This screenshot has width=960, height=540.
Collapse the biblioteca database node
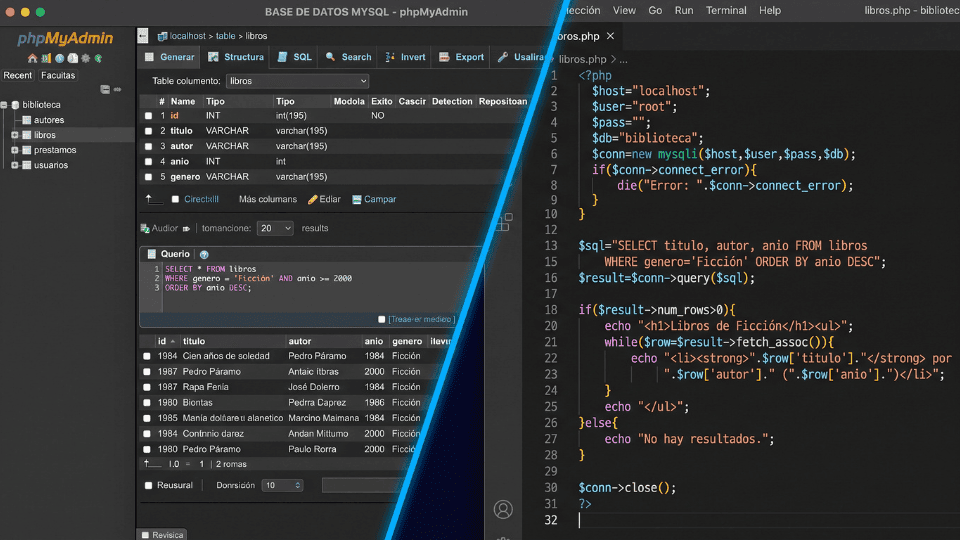pos(4,105)
